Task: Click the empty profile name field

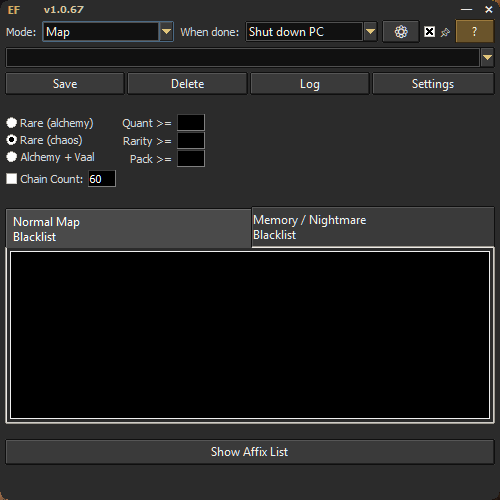Action: (x=243, y=57)
